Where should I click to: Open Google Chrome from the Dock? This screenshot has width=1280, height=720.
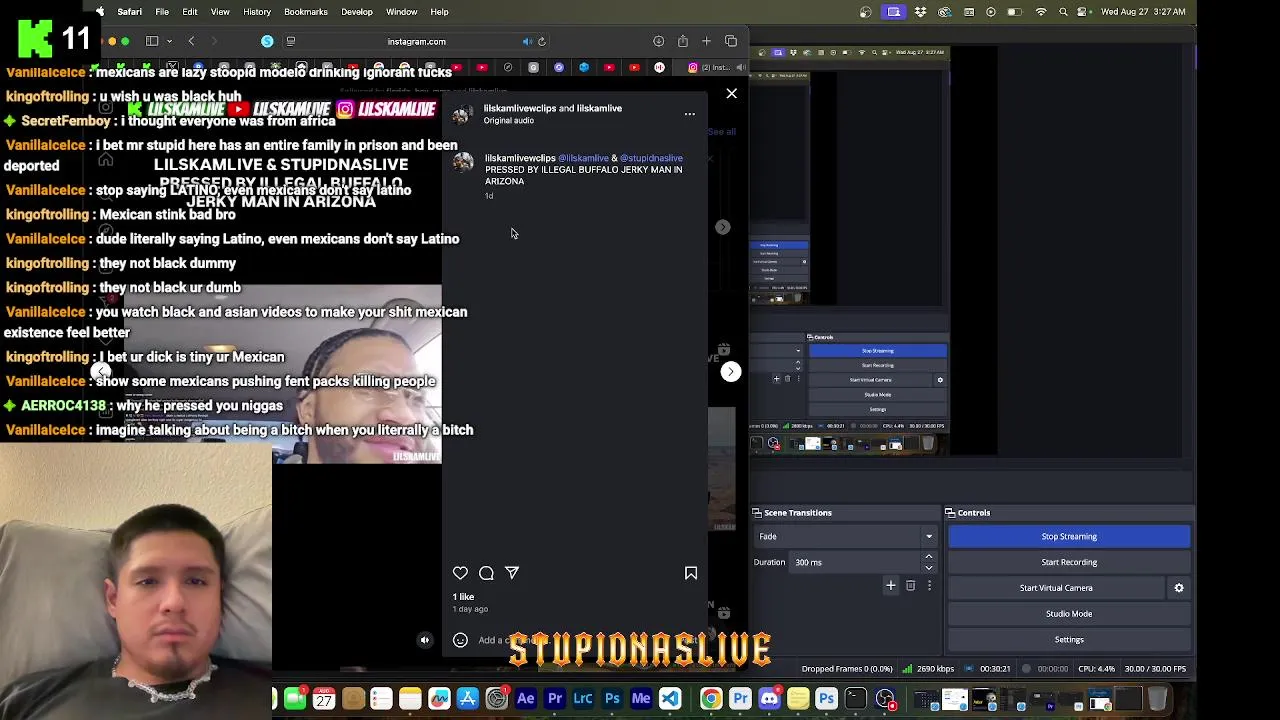711,698
